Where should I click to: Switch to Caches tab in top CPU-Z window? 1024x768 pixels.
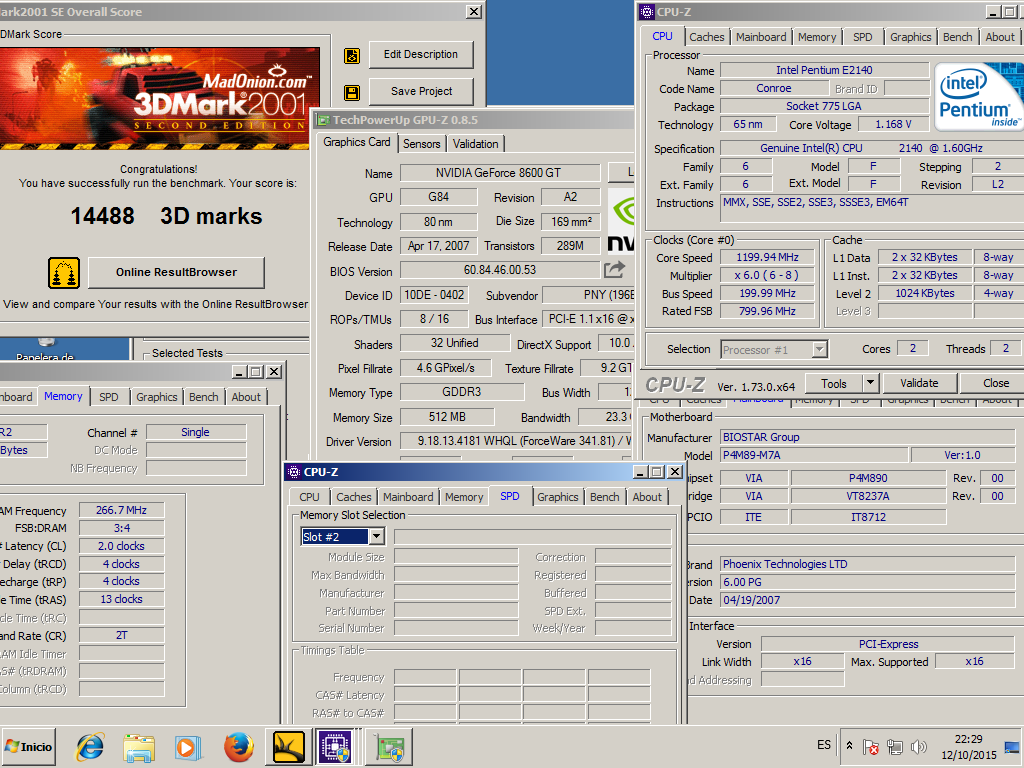[707, 37]
